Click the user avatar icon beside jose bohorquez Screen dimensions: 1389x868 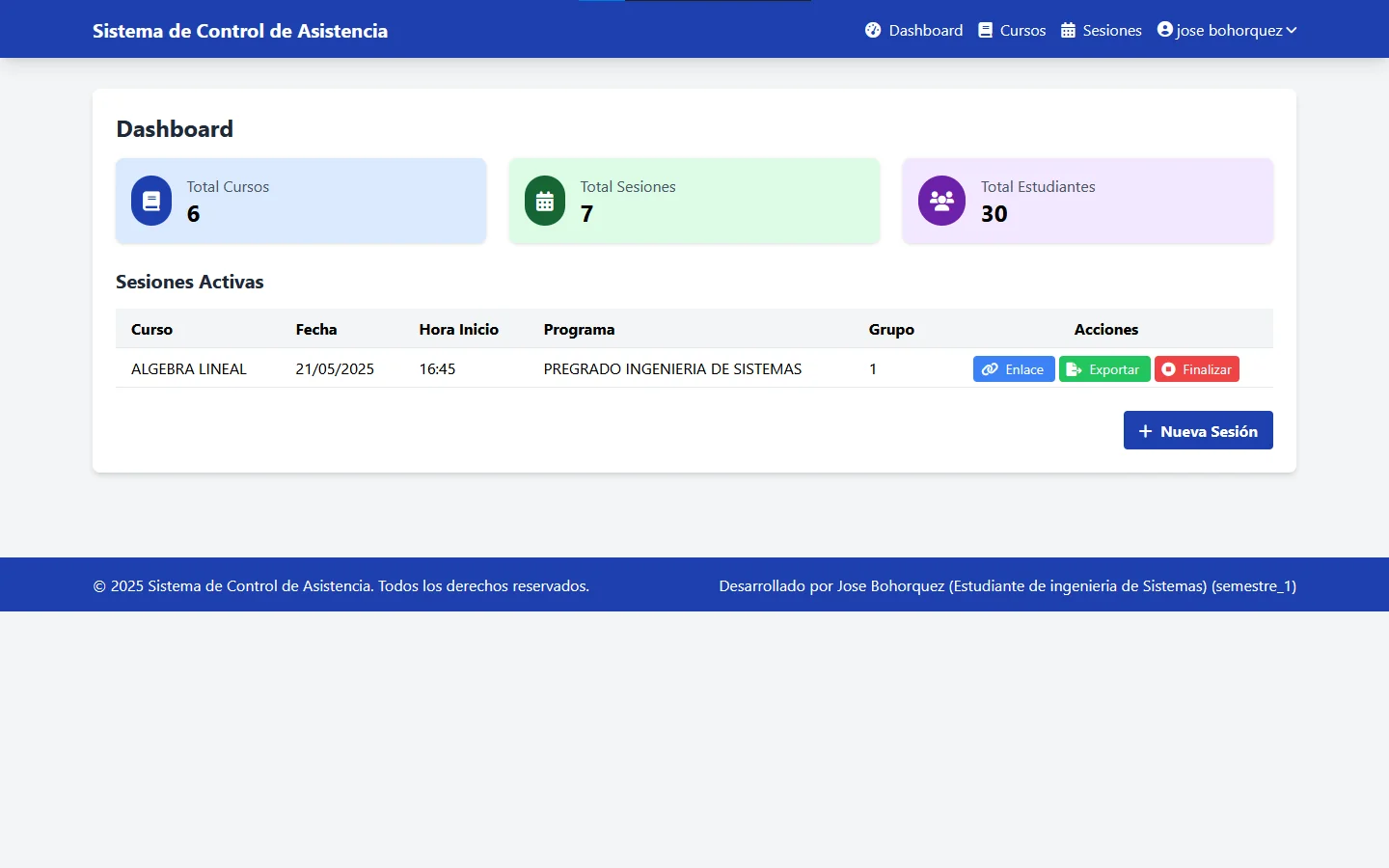tap(1165, 30)
